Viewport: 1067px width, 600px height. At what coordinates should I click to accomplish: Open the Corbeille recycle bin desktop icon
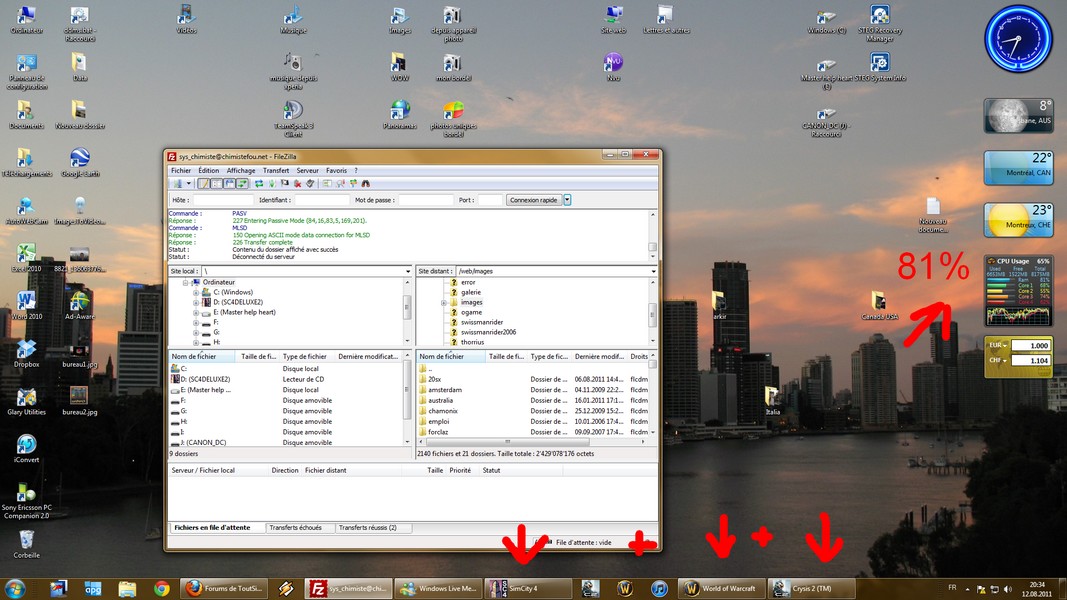(x=27, y=544)
